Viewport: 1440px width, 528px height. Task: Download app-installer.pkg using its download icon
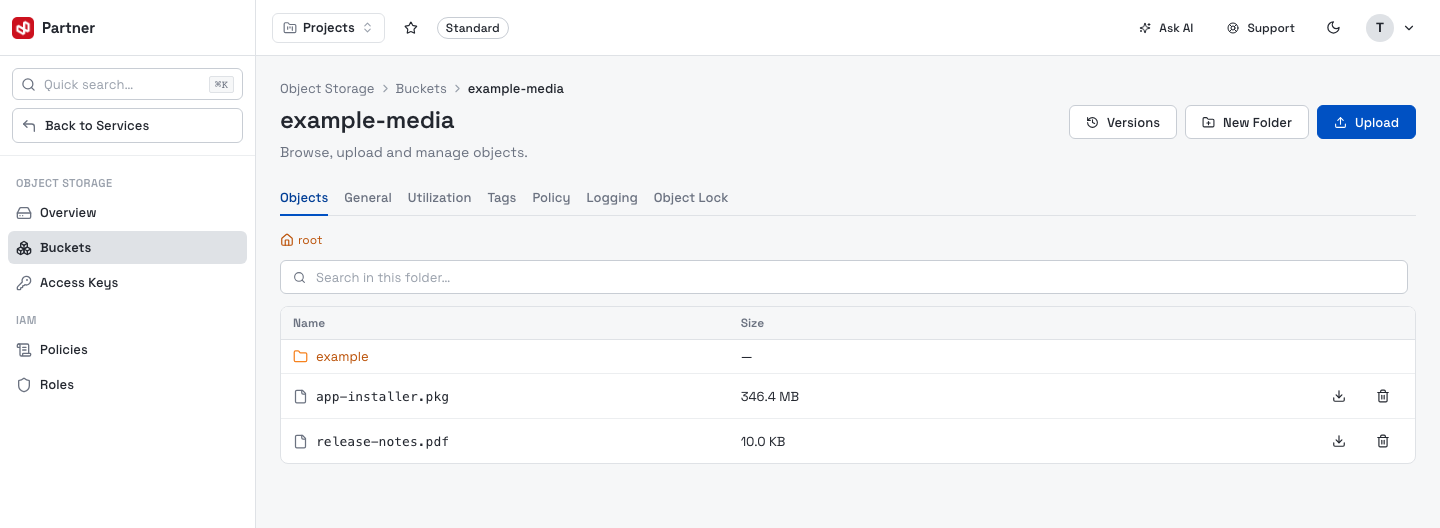[x=1339, y=396]
